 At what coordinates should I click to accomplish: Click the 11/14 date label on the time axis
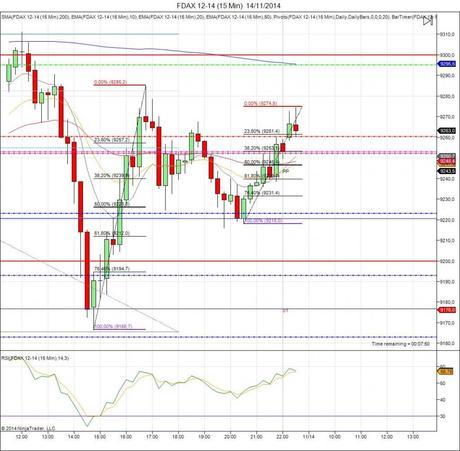tap(309, 436)
